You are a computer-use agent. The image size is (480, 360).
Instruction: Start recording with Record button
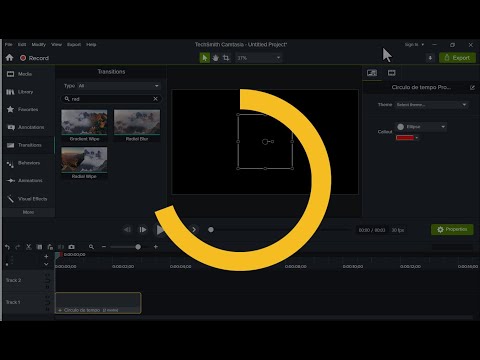34,58
